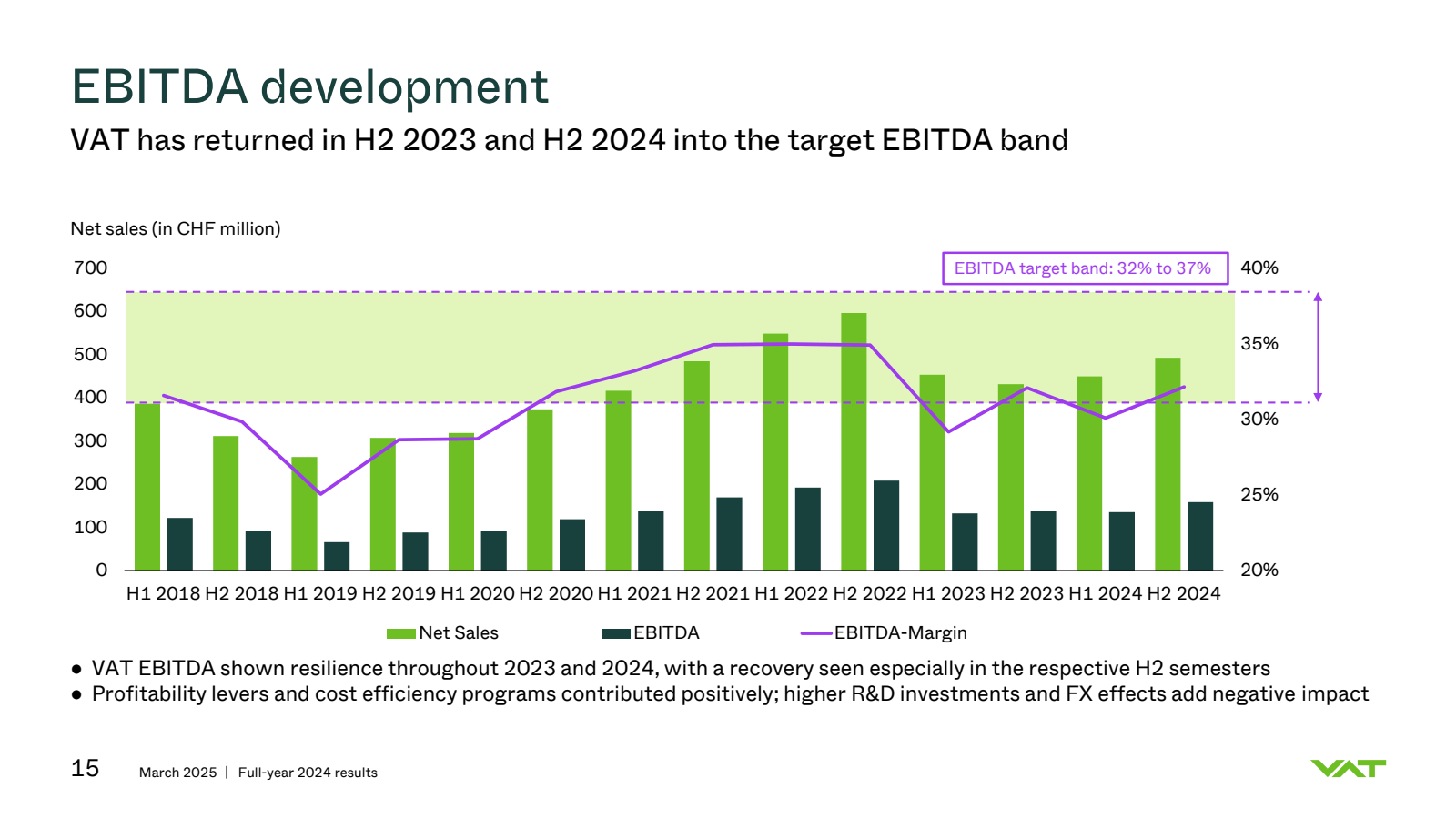Click the VAT logo in bottom corner

pyautogui.click(x=1348, y=769)
